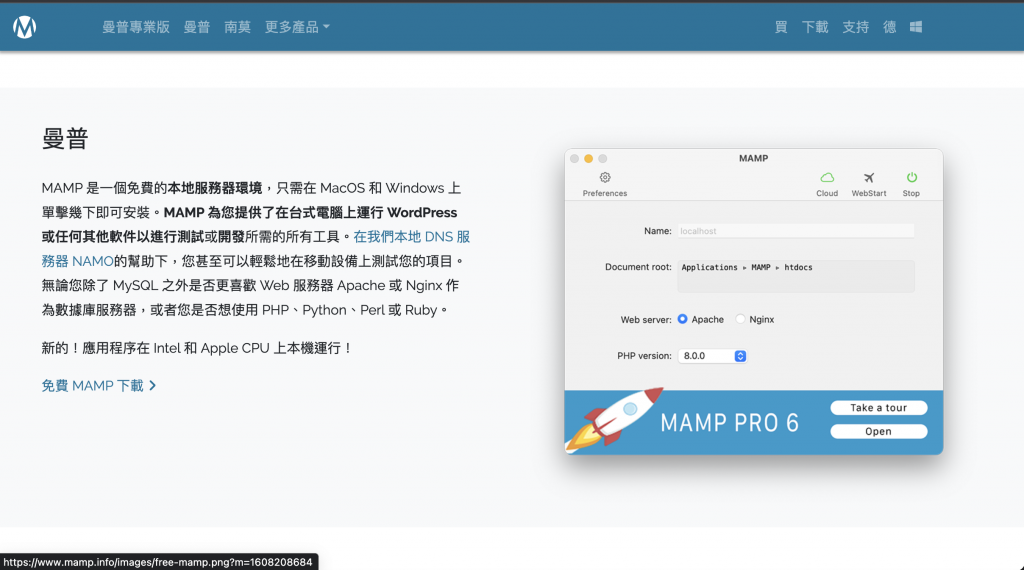Click the Cloud icon in the MAMP toolbar
Viewport: 1024px width, 570px height.
tap(827, 178)
